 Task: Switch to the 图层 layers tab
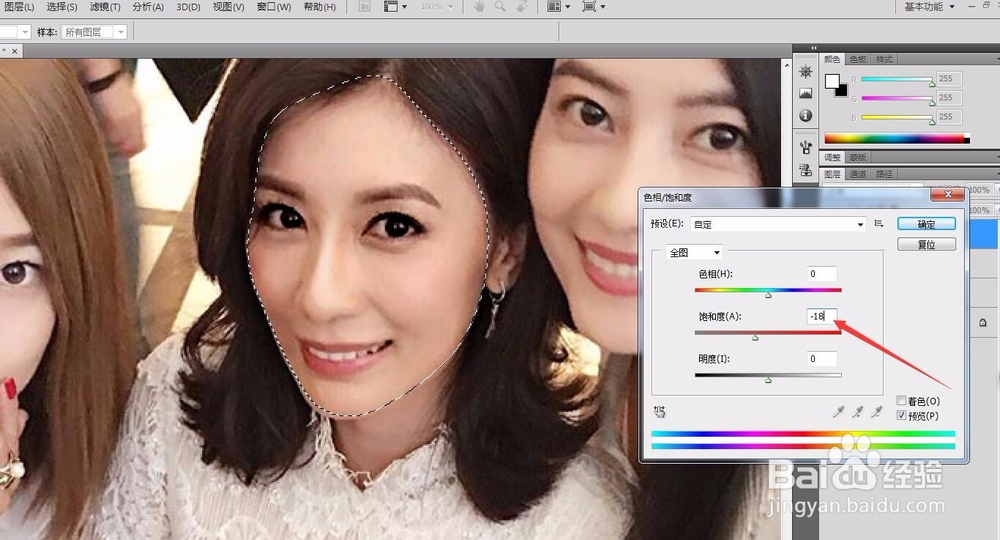[832, 173]
